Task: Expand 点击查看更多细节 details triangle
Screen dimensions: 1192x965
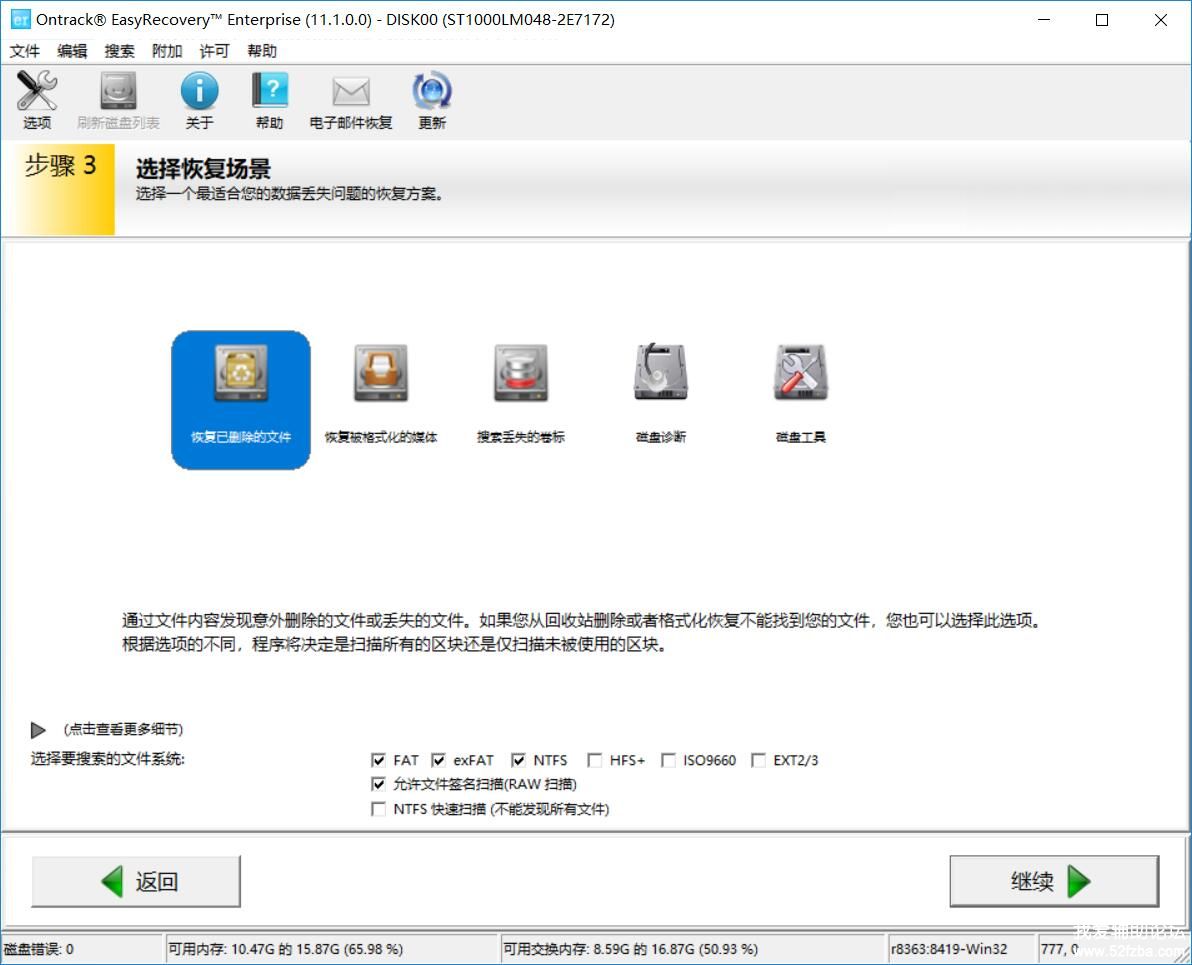Action: tap(38, 730)
